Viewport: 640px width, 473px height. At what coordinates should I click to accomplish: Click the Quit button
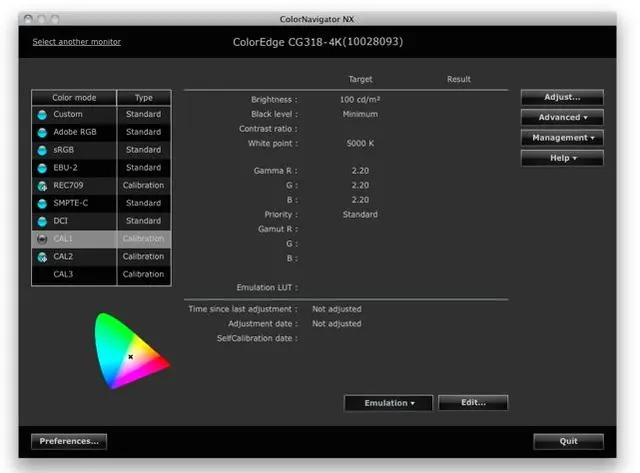pyautogui.click(x=568, y=441)
